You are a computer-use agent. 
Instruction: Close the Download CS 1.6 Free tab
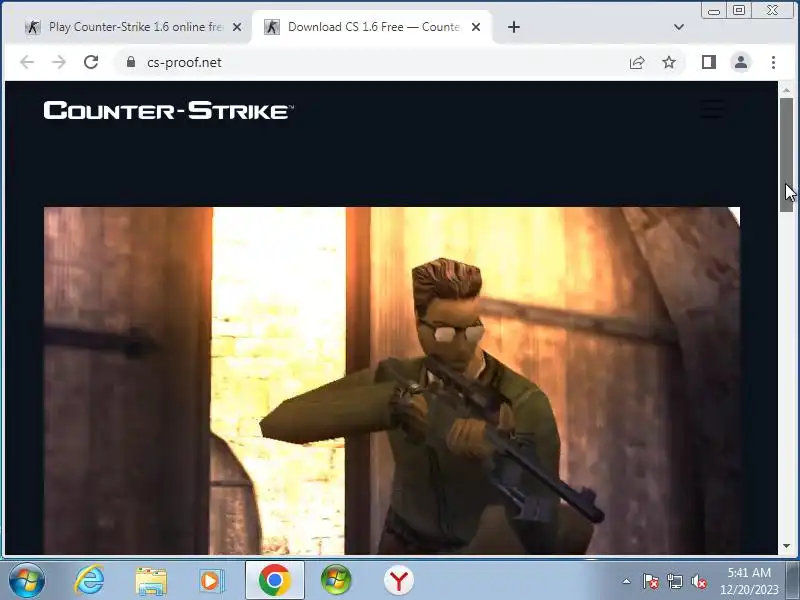click(476, 27)
